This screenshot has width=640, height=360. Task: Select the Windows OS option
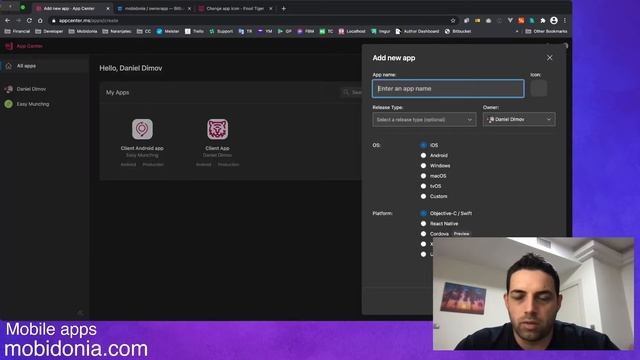pos(423,165)
